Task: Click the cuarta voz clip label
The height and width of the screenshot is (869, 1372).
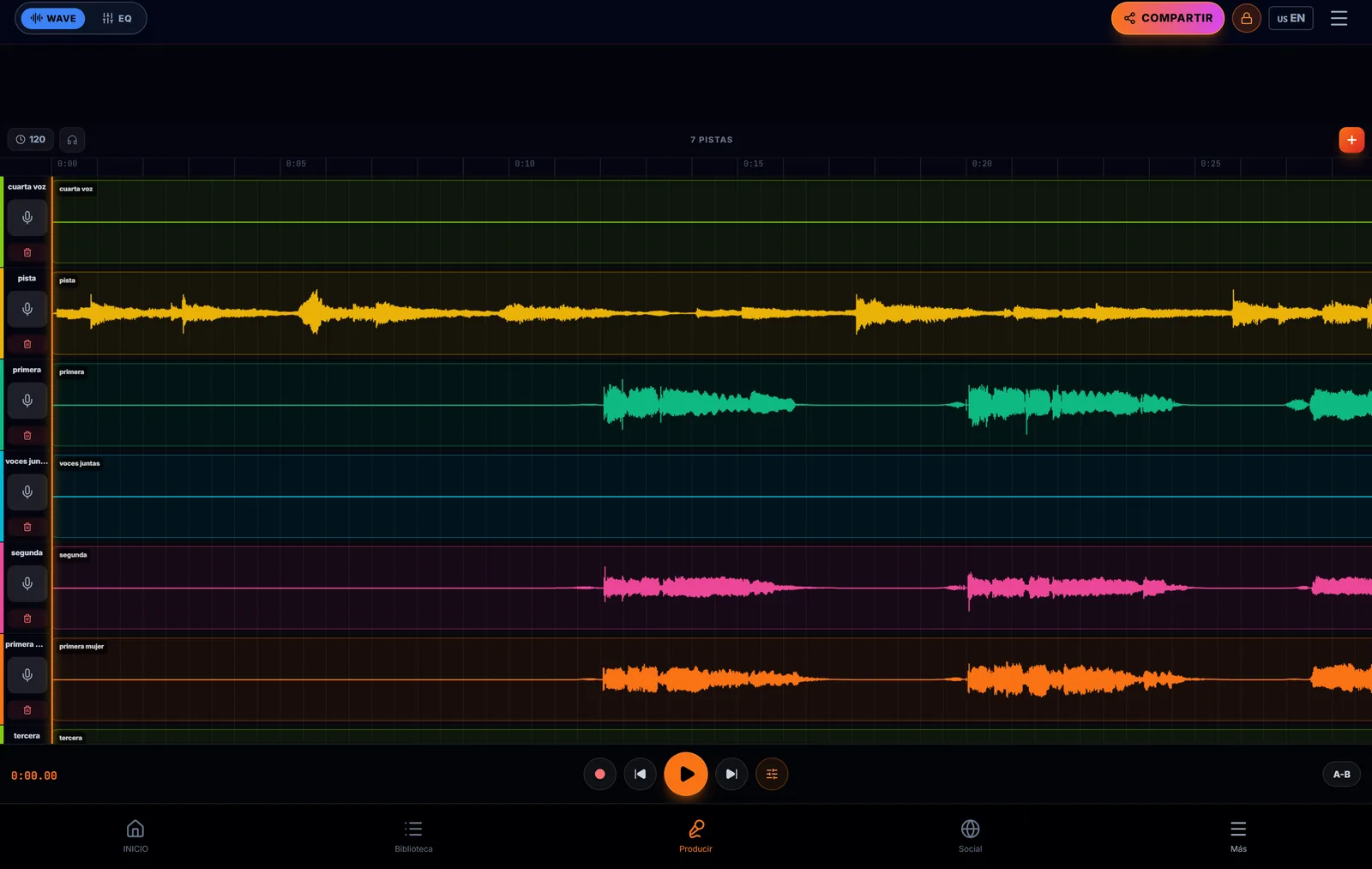Action: [x=76, y=189]
